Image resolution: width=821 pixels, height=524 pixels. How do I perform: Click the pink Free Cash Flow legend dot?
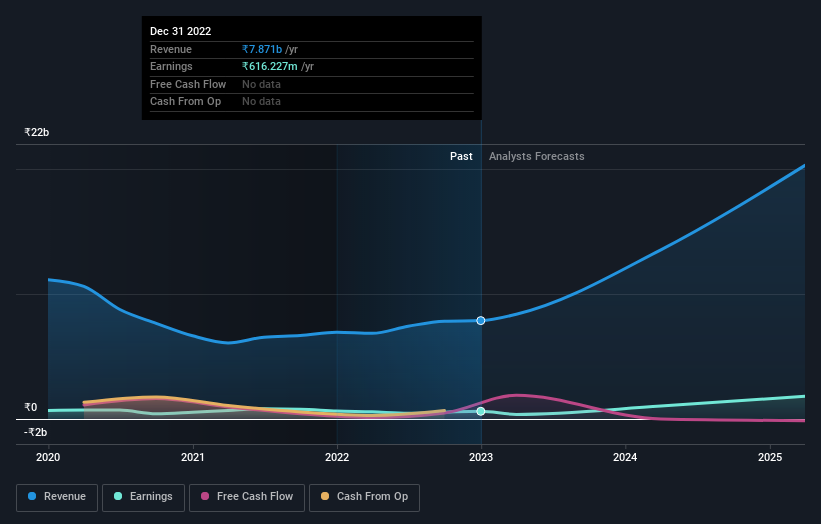click(205, 496)
